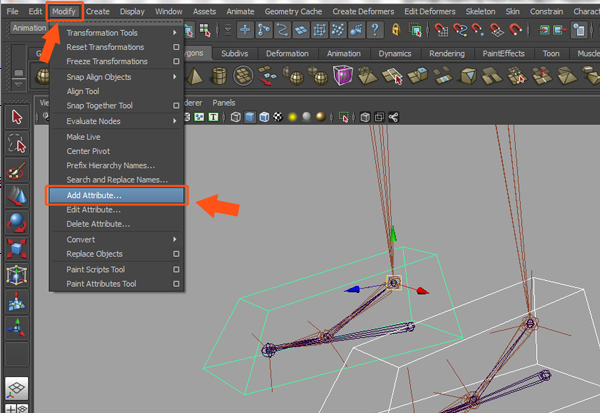The height and width of the screenshot is (413, 600).
Task: Click the red-arrow input connections icon
Action: [544, 30]
